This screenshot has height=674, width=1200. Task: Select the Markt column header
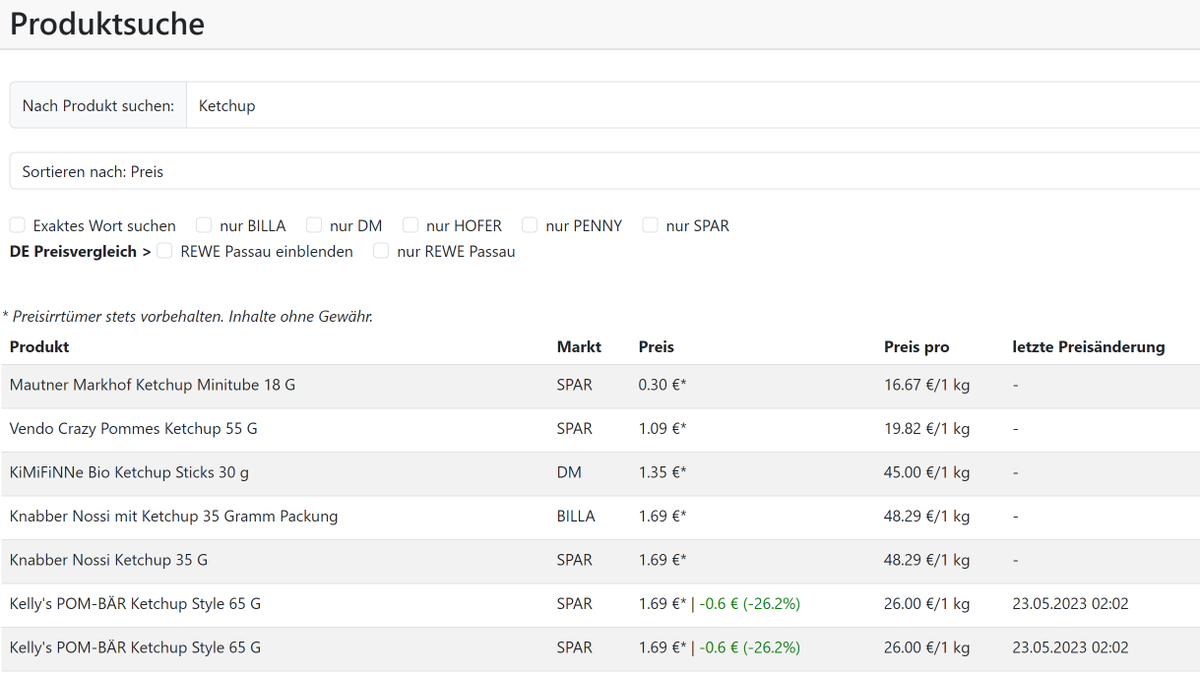point(579,347)
